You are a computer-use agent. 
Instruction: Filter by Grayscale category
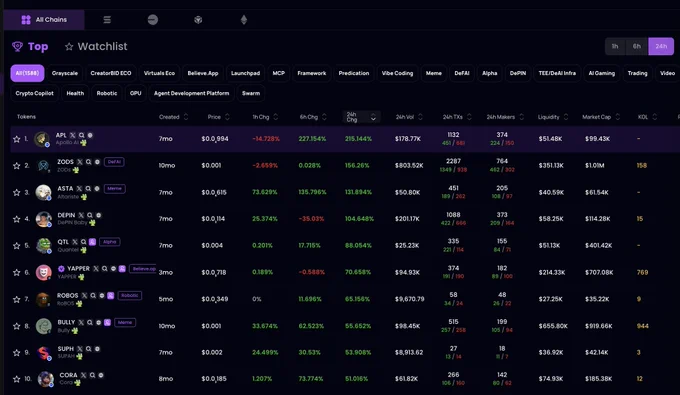pos(65,73)
